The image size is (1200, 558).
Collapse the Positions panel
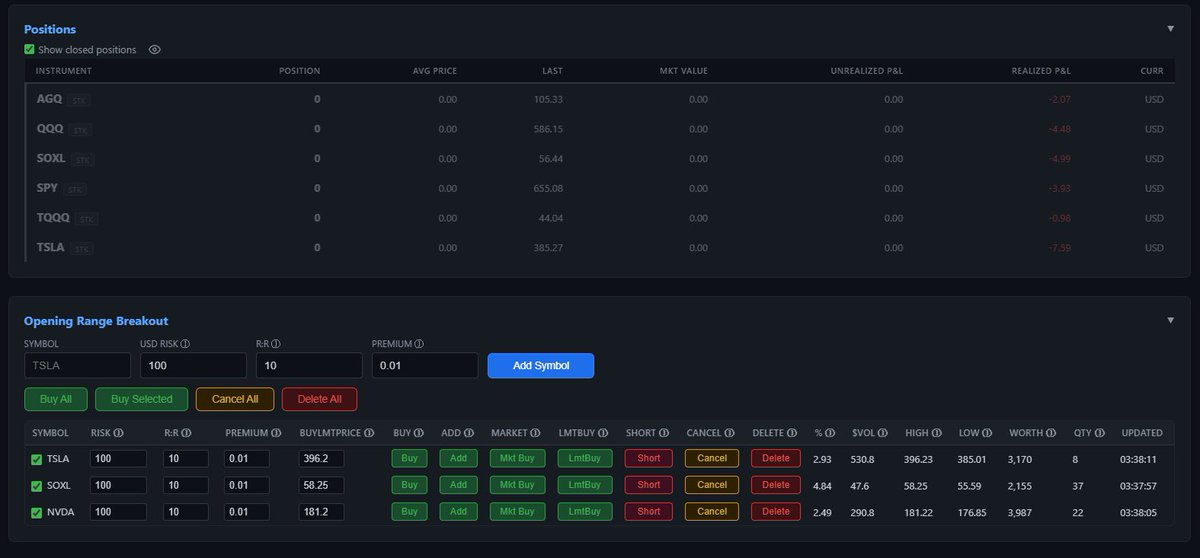click(1170, 29)
